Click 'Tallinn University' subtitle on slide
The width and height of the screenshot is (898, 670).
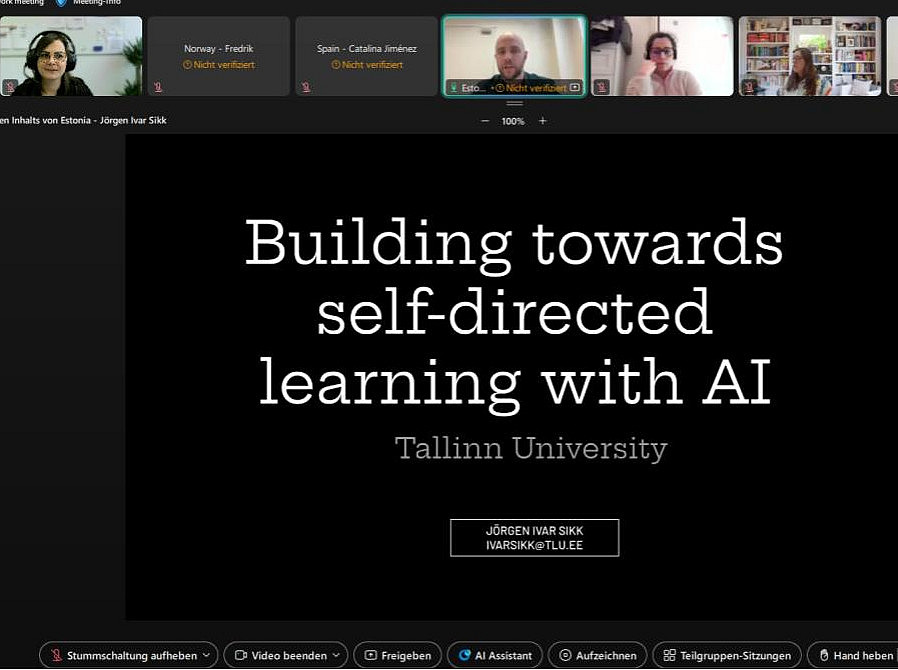(531, 448)
